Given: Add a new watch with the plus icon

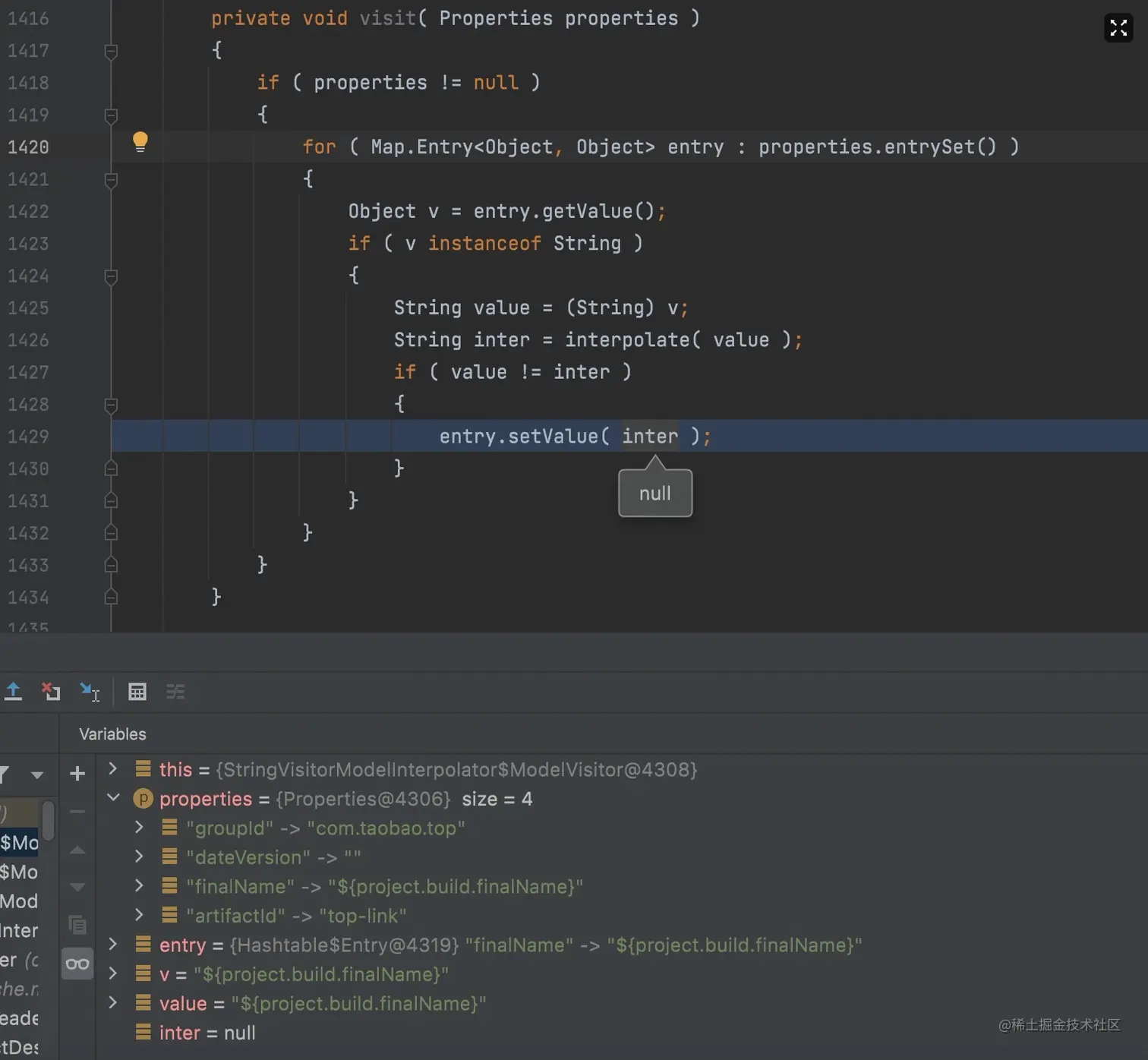Looking at the screenshot, I should (x=77, y=774).
